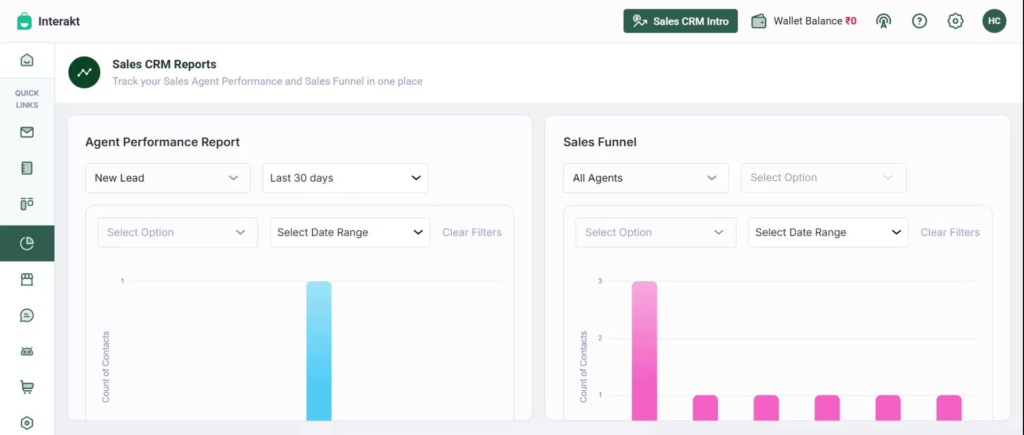The width and height of the screenshot is (1024, 435).
Task: Click the Wallet Balance ₹0 text
Action: [815, 21]
